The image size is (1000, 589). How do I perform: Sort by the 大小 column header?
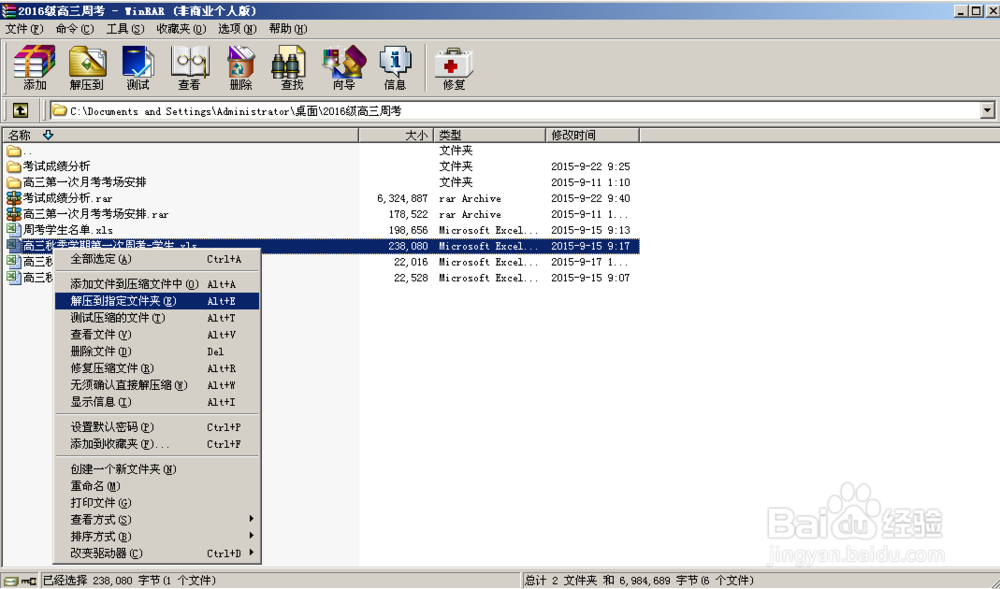(396, 135)
